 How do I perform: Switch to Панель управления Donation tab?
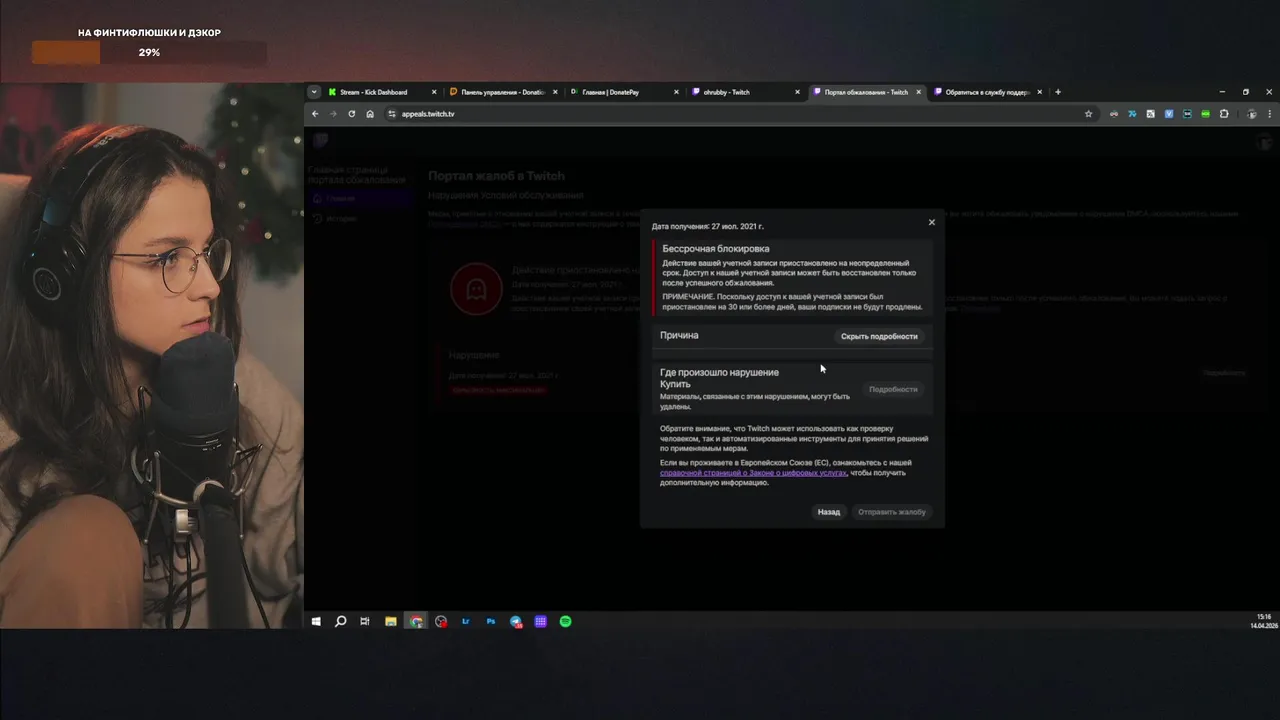[x=503, y=92]
